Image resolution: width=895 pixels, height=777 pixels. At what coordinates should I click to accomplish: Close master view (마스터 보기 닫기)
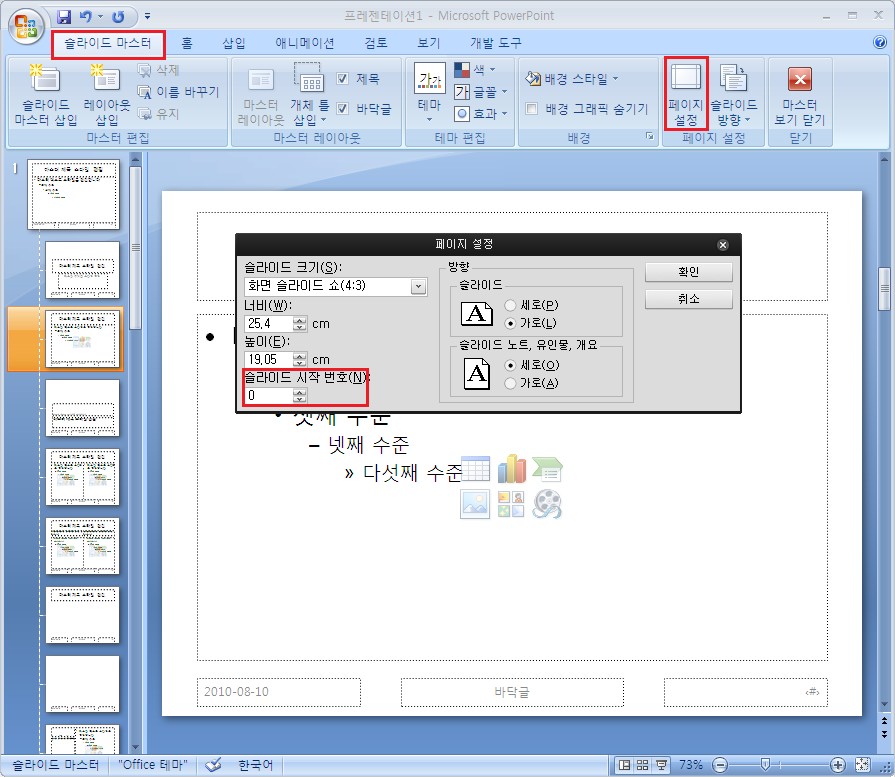pos(800,95)
